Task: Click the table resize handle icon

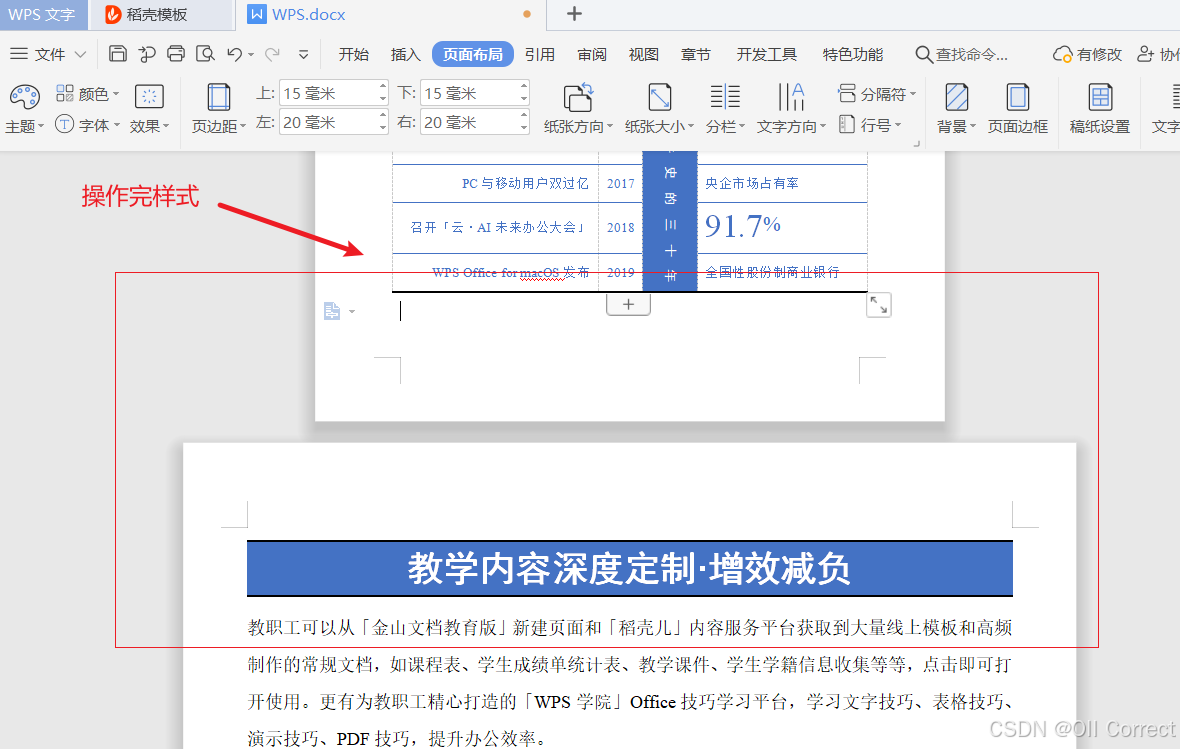Action: pos(878,305)
